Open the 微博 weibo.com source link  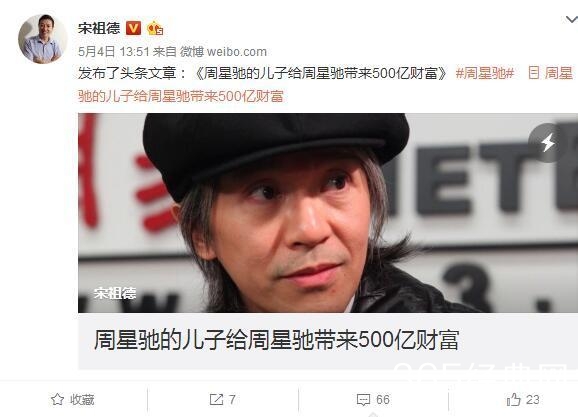pos(223,52)
